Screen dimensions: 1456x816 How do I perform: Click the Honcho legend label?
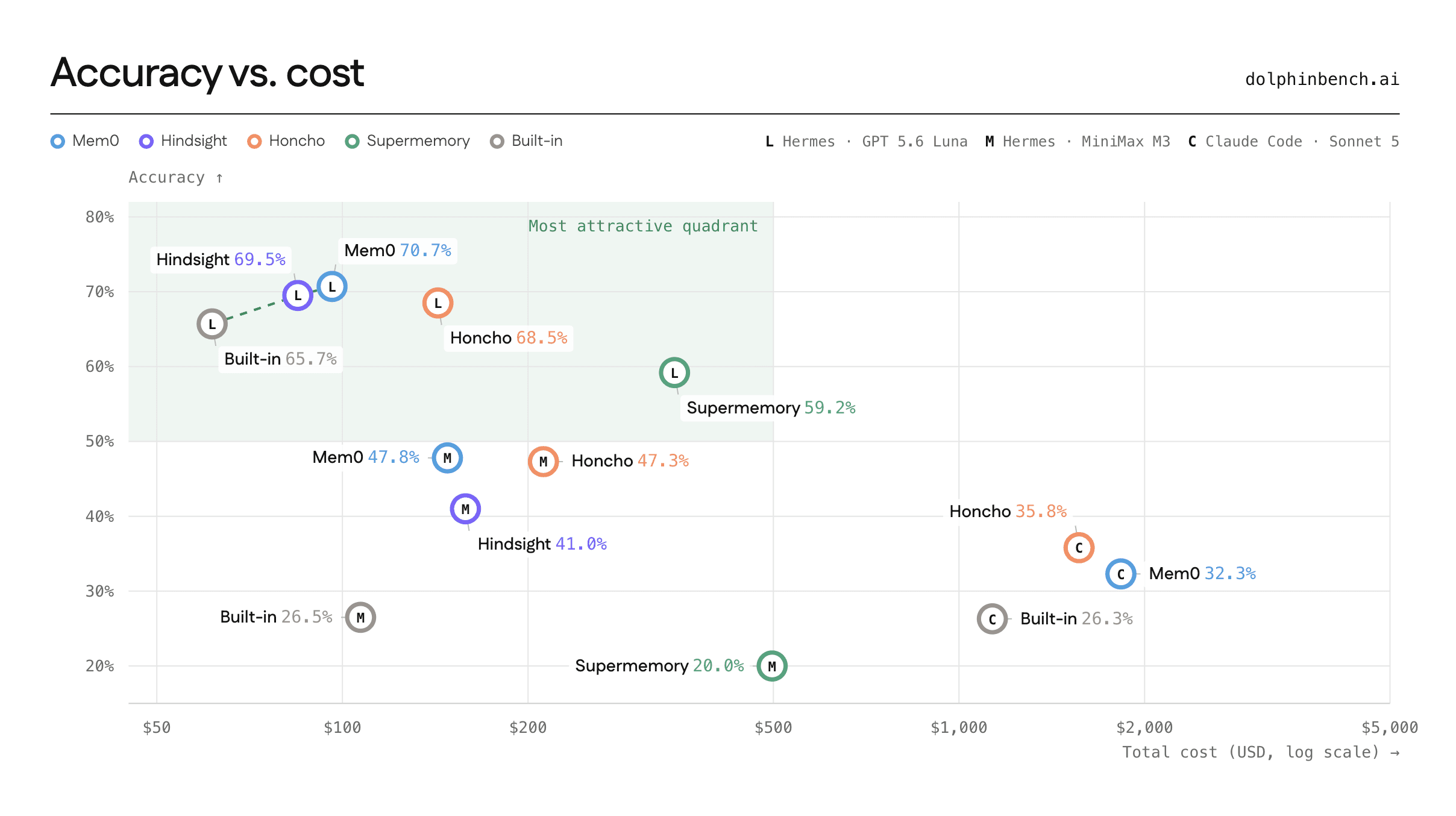297,141
